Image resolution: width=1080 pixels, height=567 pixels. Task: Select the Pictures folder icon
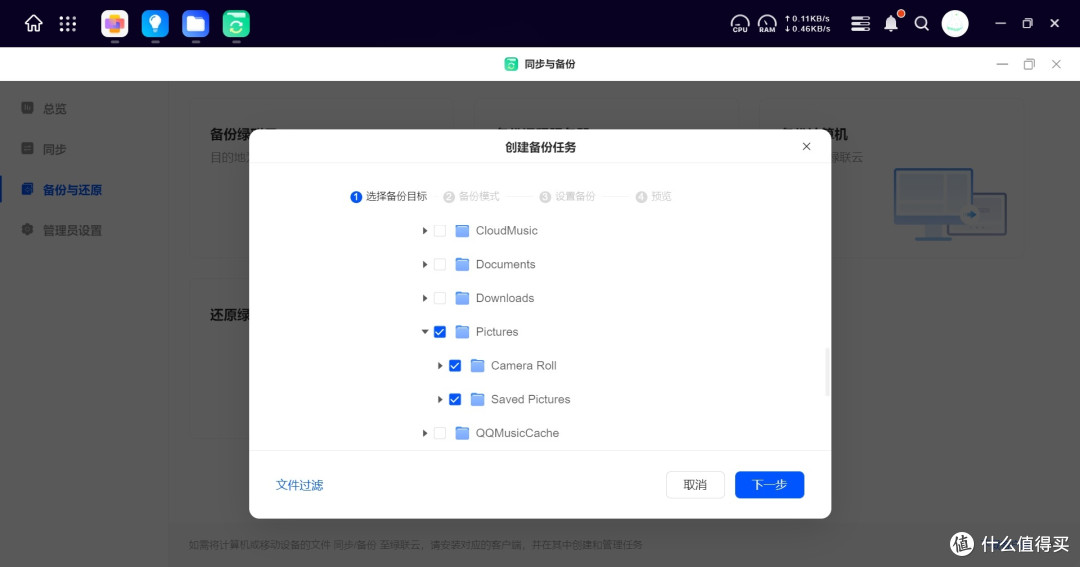click(462, 332)
